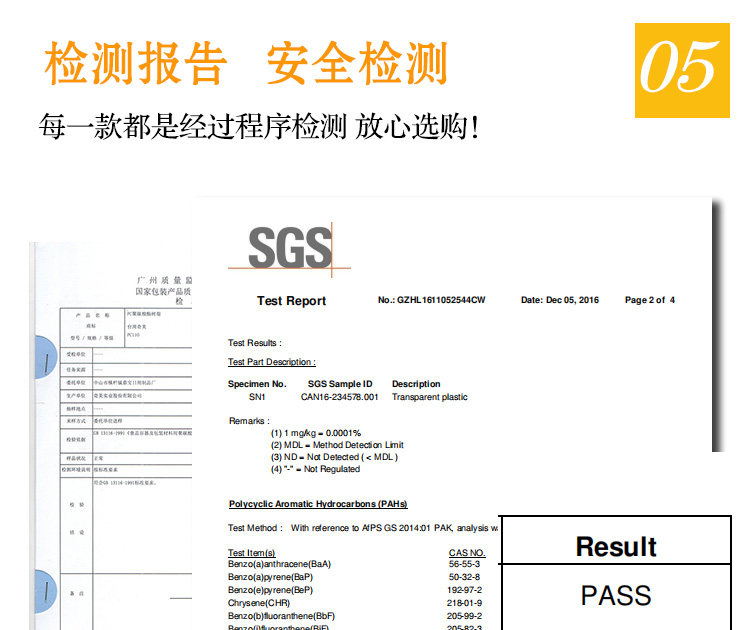Screen dimensions: 750x630
Task: Click the orange heading 检测报告
Action: coord(135,63)
